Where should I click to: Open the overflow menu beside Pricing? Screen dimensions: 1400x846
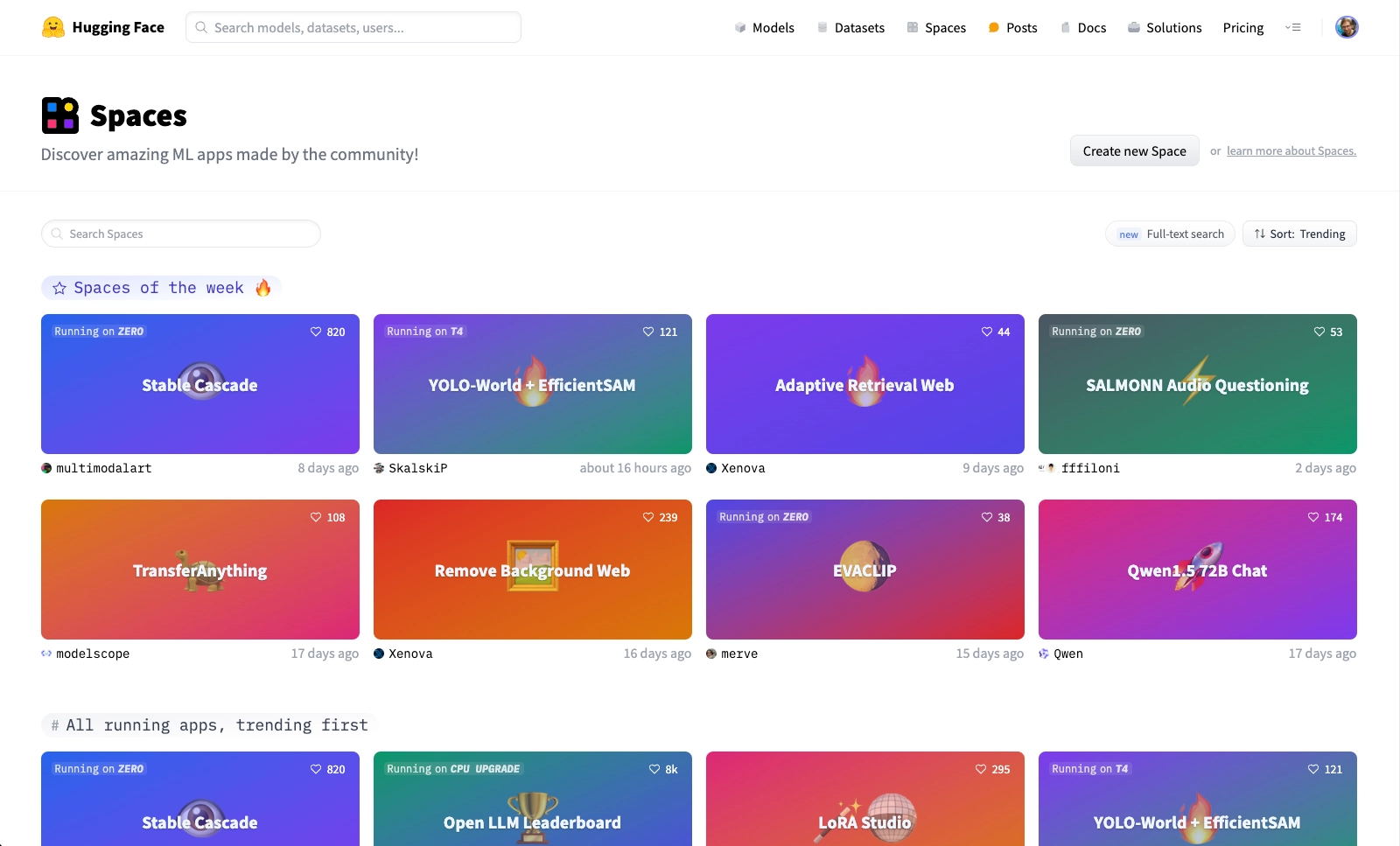[1293, 27]
